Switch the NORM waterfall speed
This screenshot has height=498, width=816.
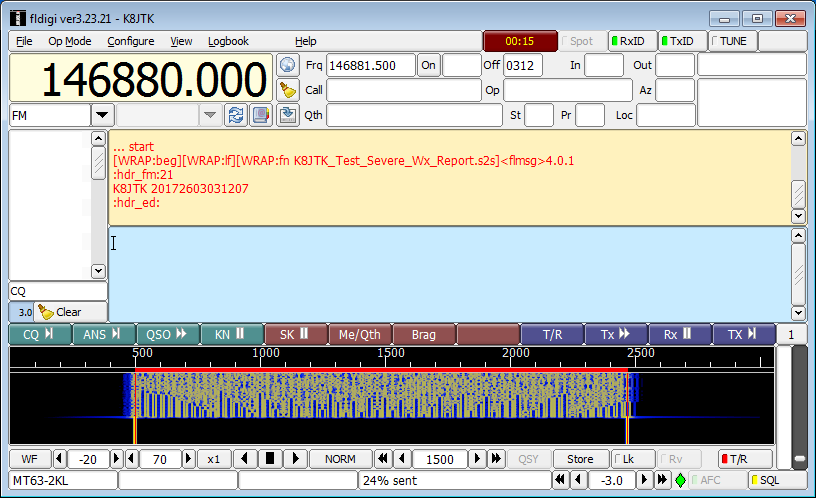(340, 459)
